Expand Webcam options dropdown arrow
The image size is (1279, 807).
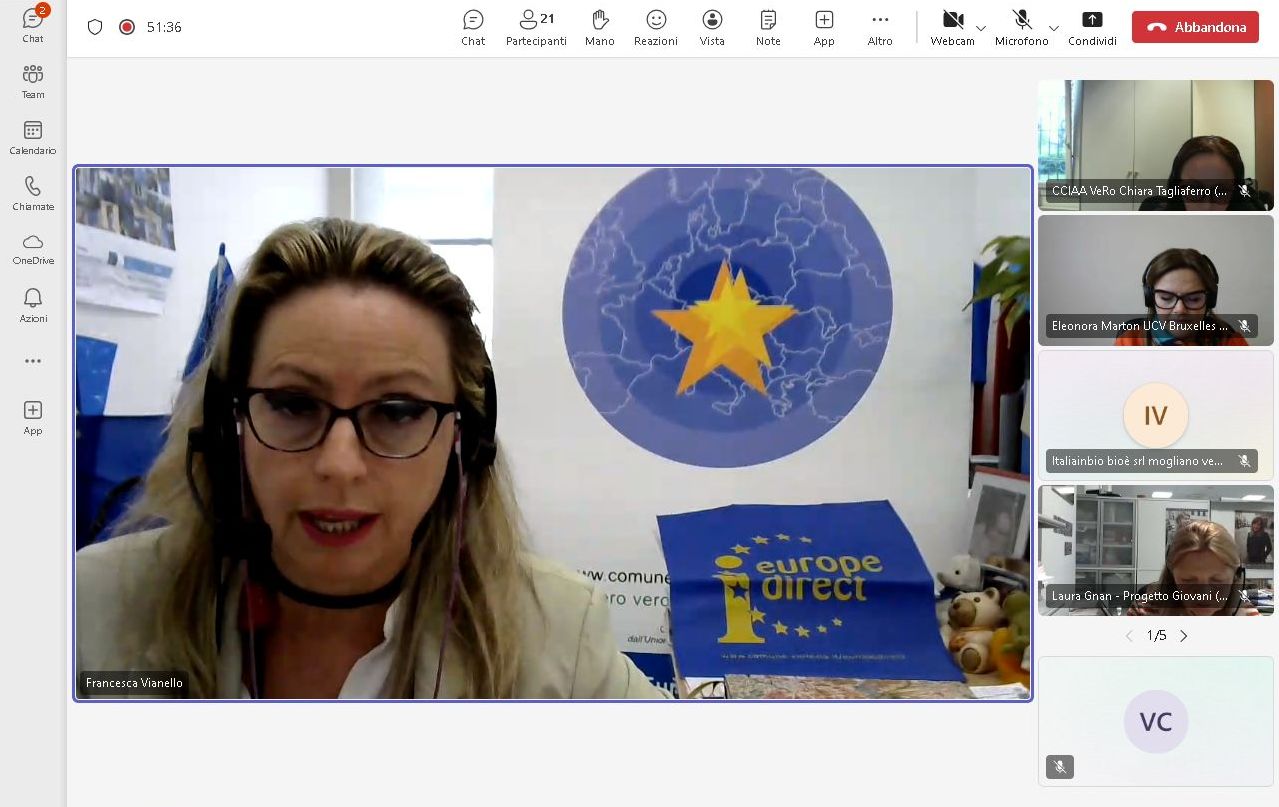pos(981,28)
